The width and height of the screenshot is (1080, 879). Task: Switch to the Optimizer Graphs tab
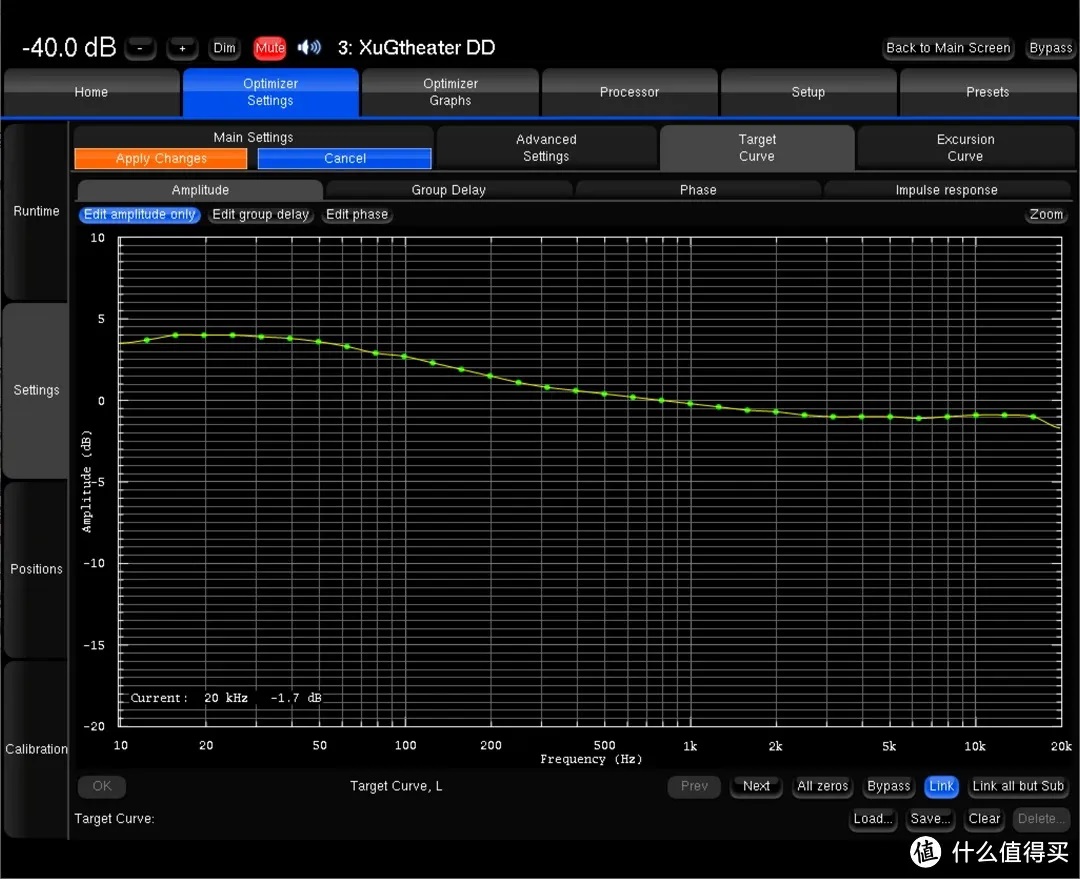[x=450, y=92]
